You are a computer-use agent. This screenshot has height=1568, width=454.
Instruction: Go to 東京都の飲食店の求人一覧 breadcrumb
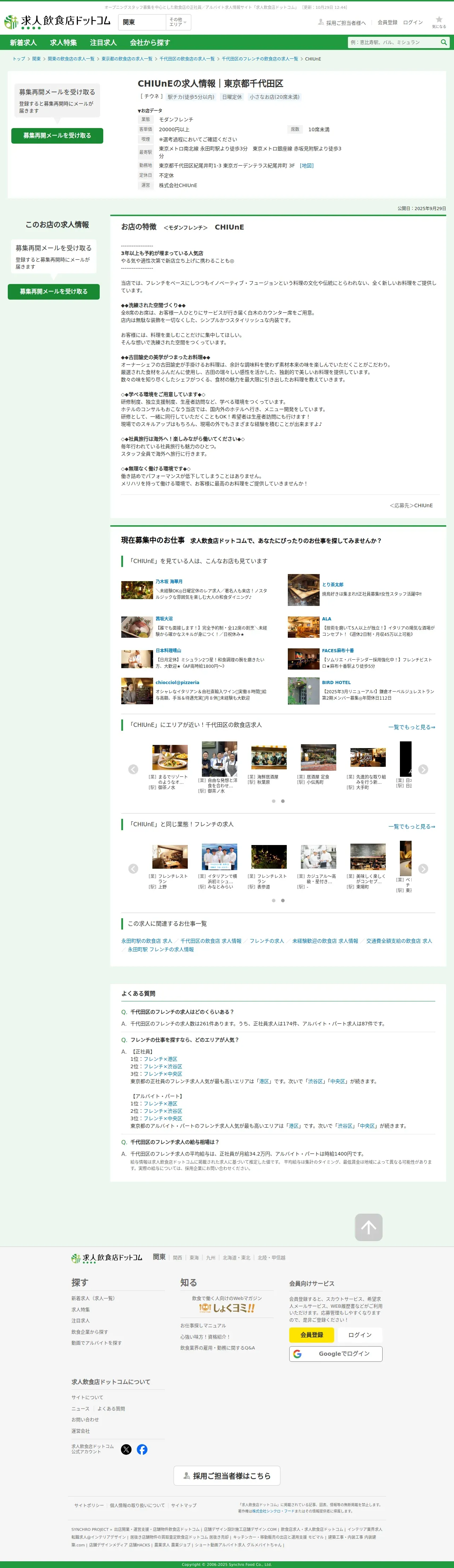[127, 59]
